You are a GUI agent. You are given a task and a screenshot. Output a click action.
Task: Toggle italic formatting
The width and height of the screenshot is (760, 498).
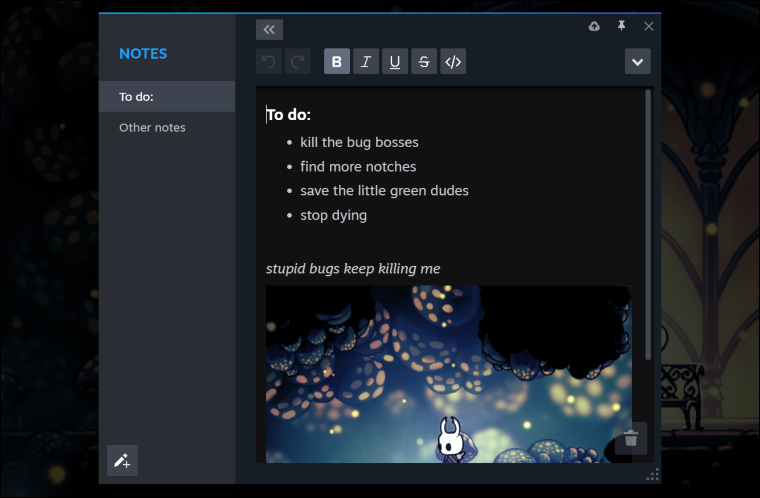pos(366,62)
